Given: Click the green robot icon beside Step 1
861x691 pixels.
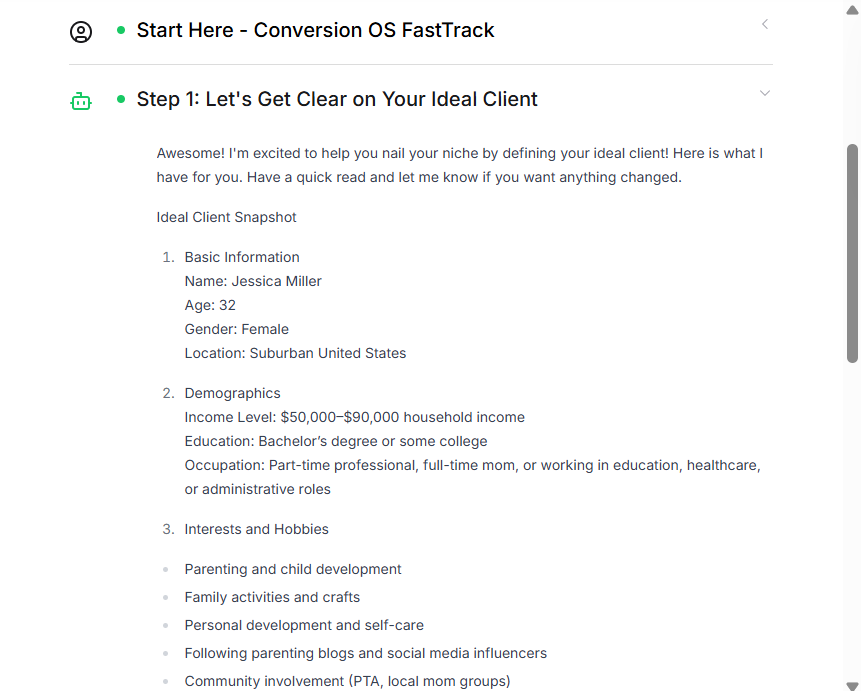Looking at the screenshot, I should (81, 101).
